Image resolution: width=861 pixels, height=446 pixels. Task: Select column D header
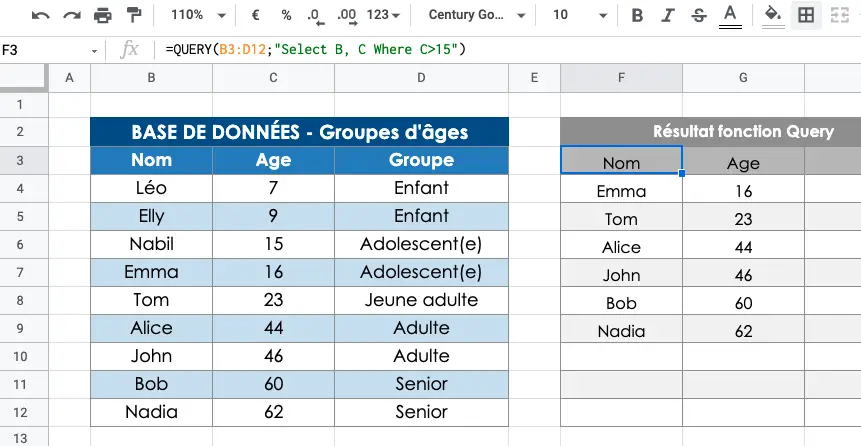(421, 78)
